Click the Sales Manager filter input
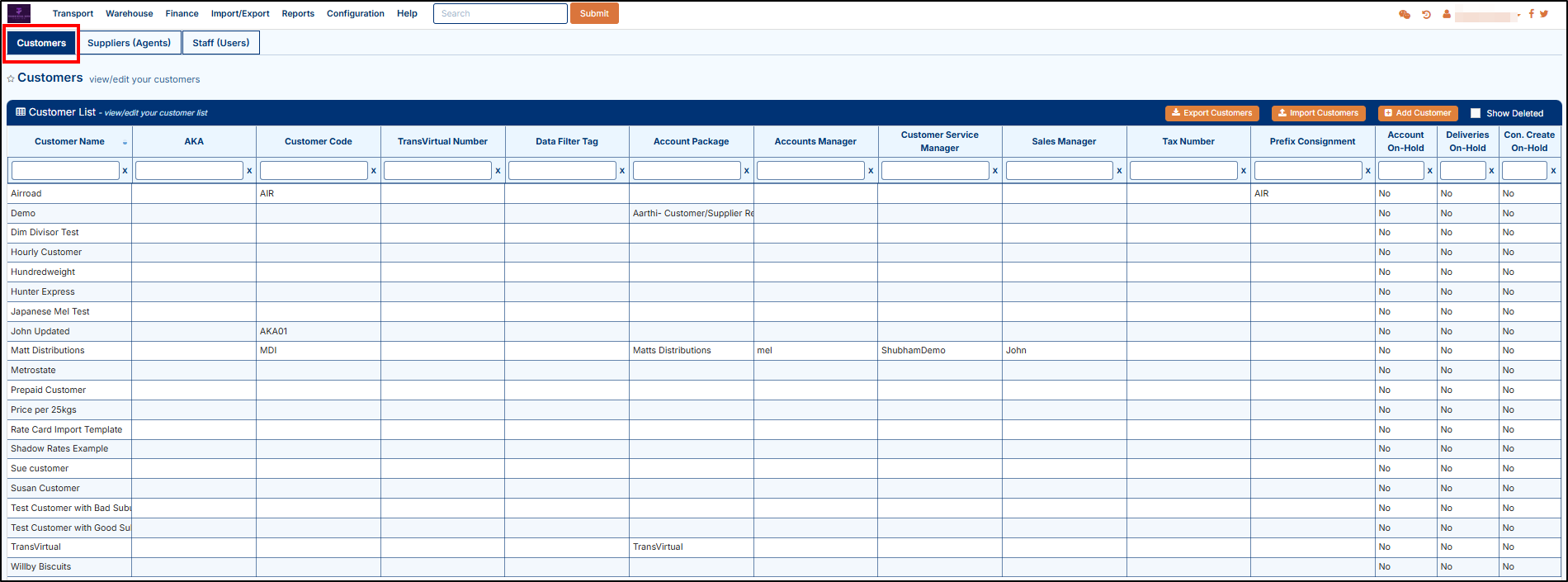 point(1060,170)
